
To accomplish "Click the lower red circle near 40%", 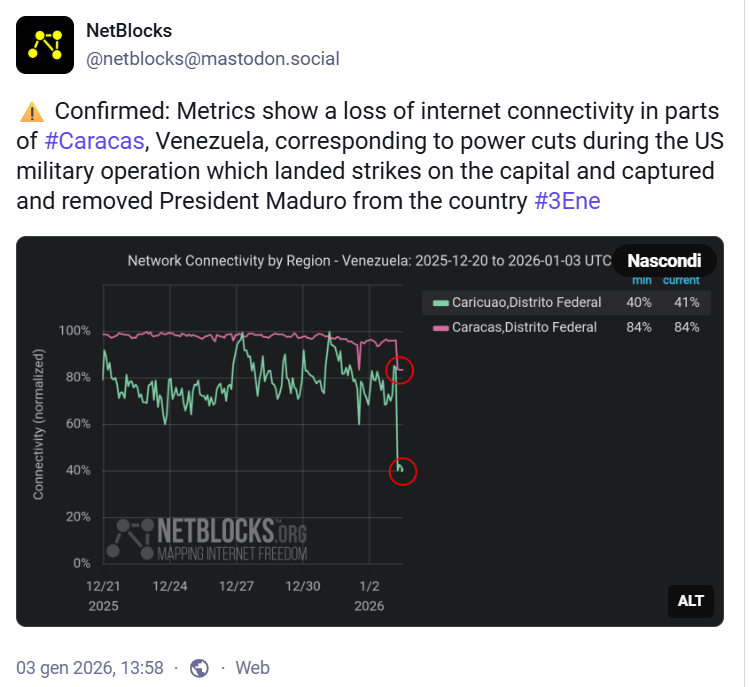I will coord(401,469).
